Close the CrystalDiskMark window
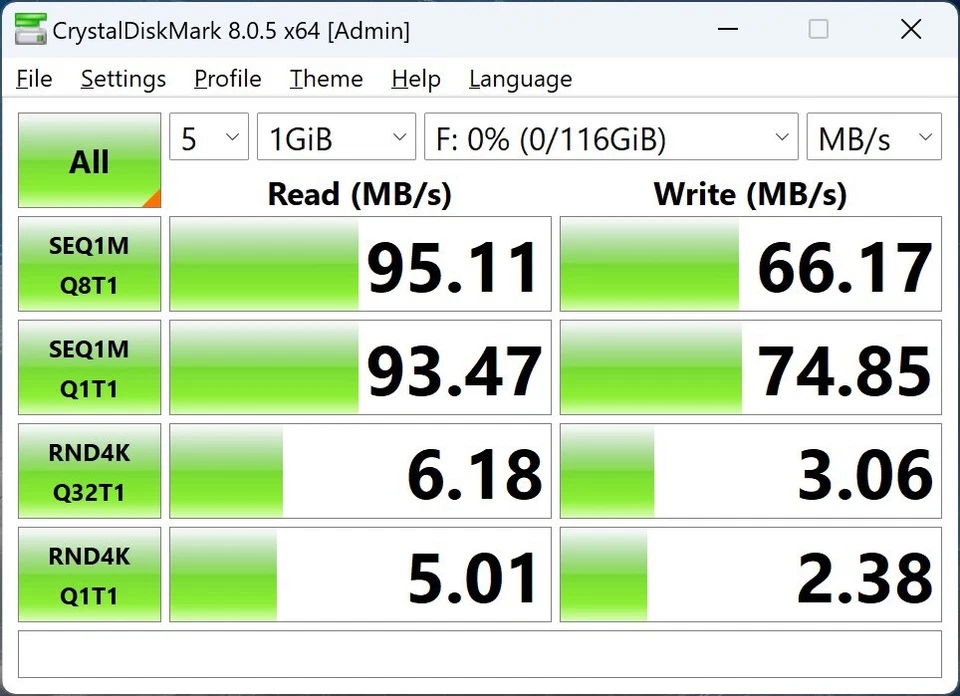 (911, 29)
